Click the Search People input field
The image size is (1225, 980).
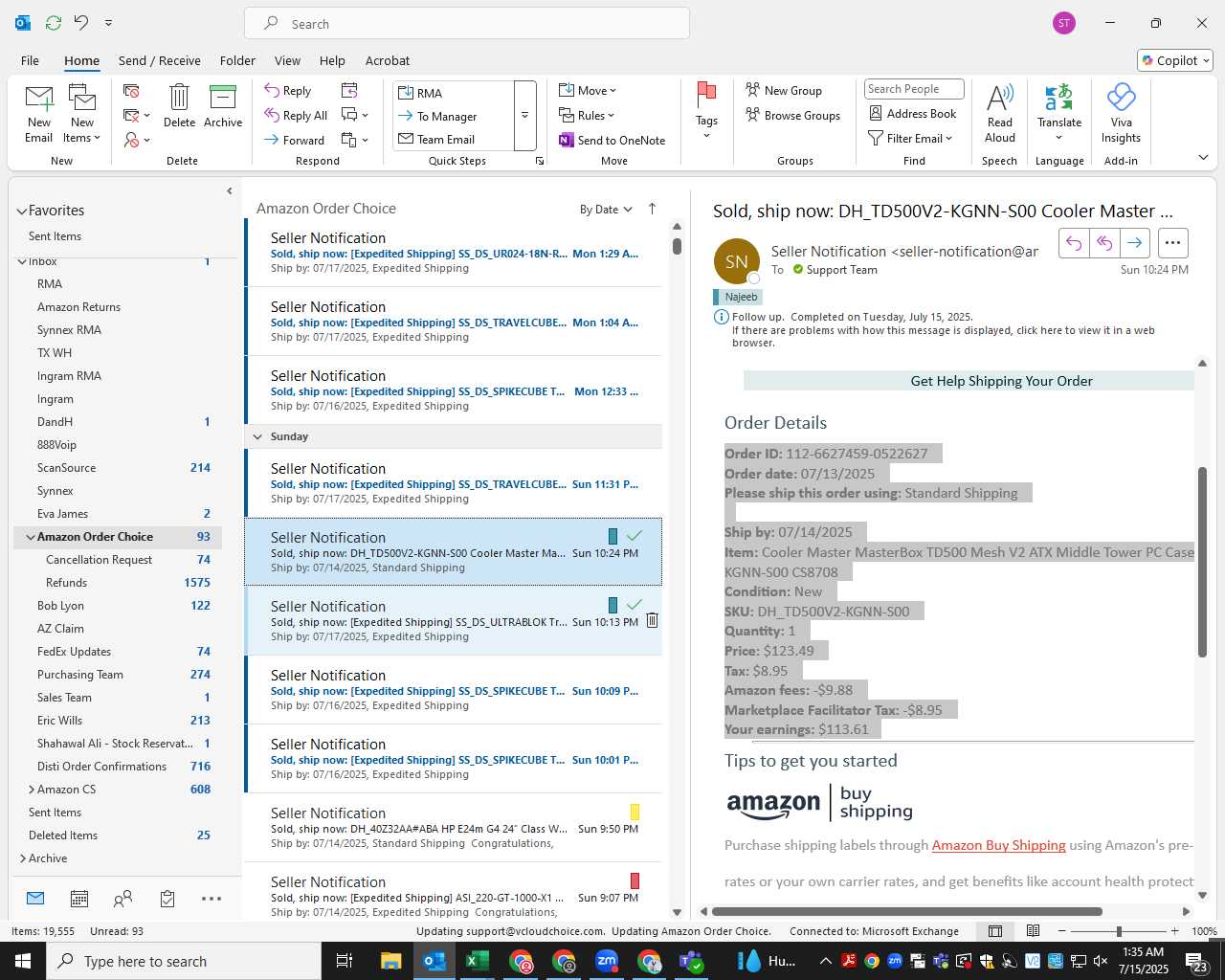coord(914,89)
